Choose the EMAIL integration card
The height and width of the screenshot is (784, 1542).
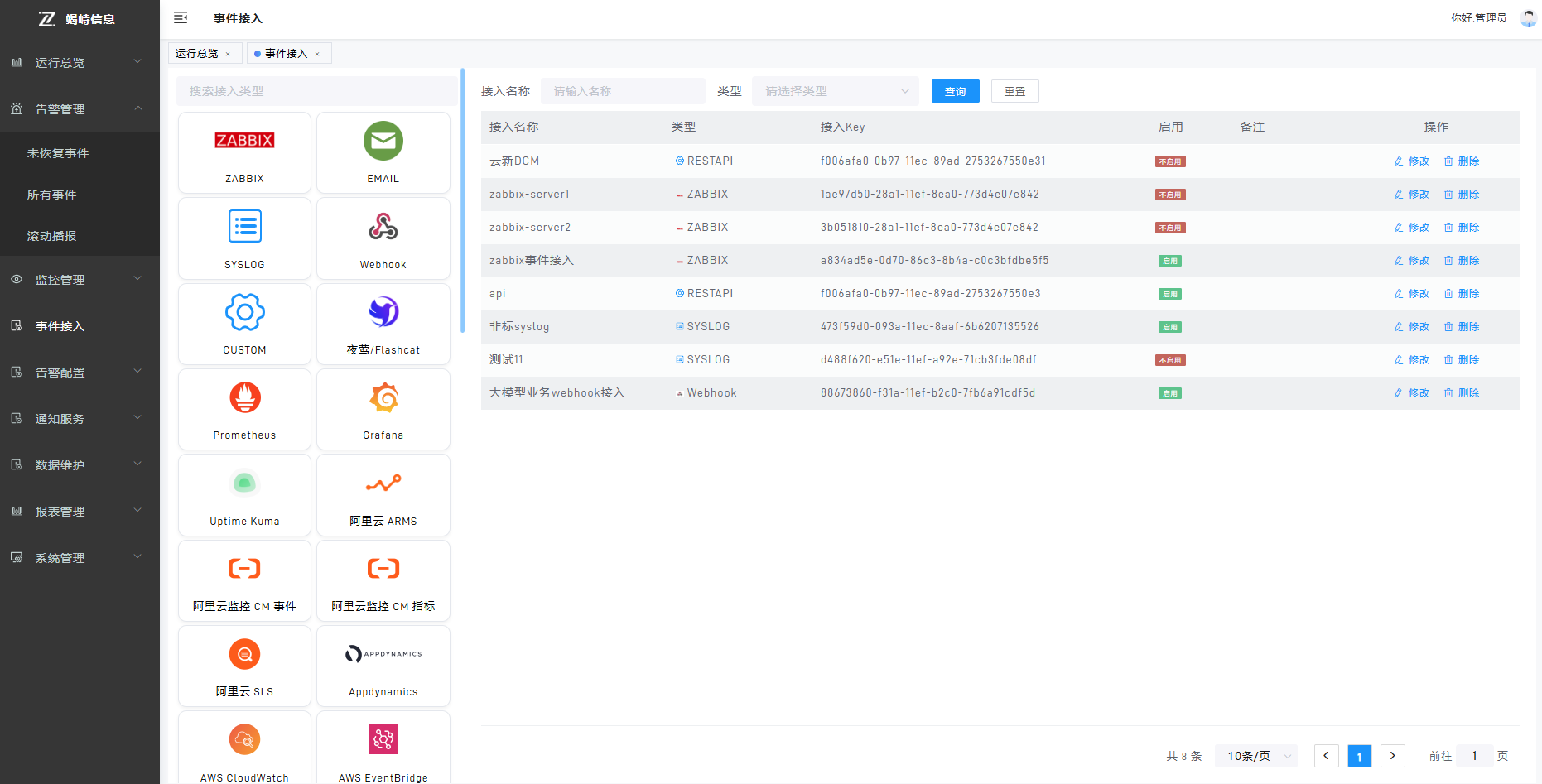click(383, 153)
